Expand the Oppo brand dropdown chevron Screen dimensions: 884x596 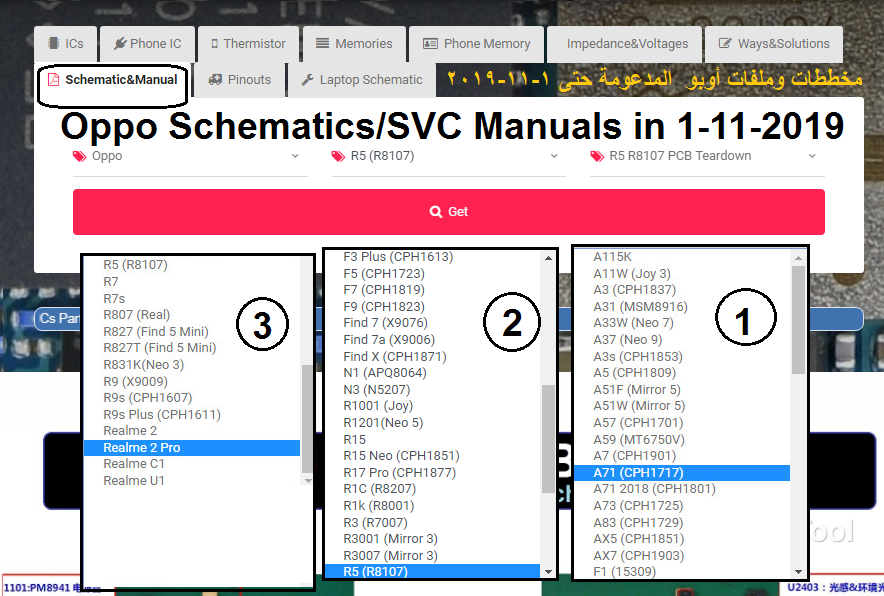(295, 156)
